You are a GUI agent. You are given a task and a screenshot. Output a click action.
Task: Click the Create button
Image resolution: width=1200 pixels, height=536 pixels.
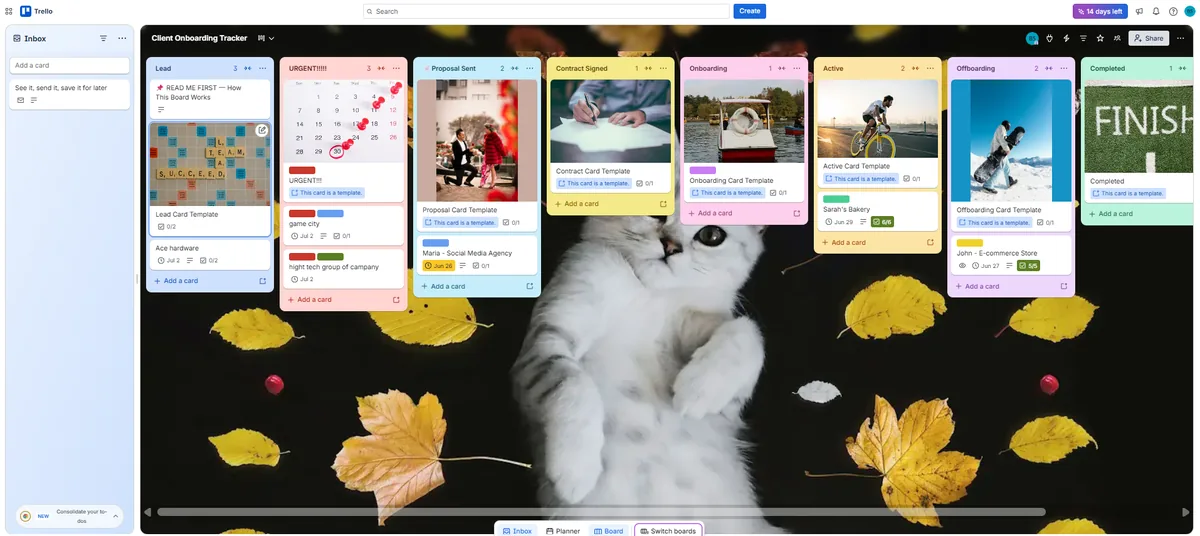click(x=750, y=11)
